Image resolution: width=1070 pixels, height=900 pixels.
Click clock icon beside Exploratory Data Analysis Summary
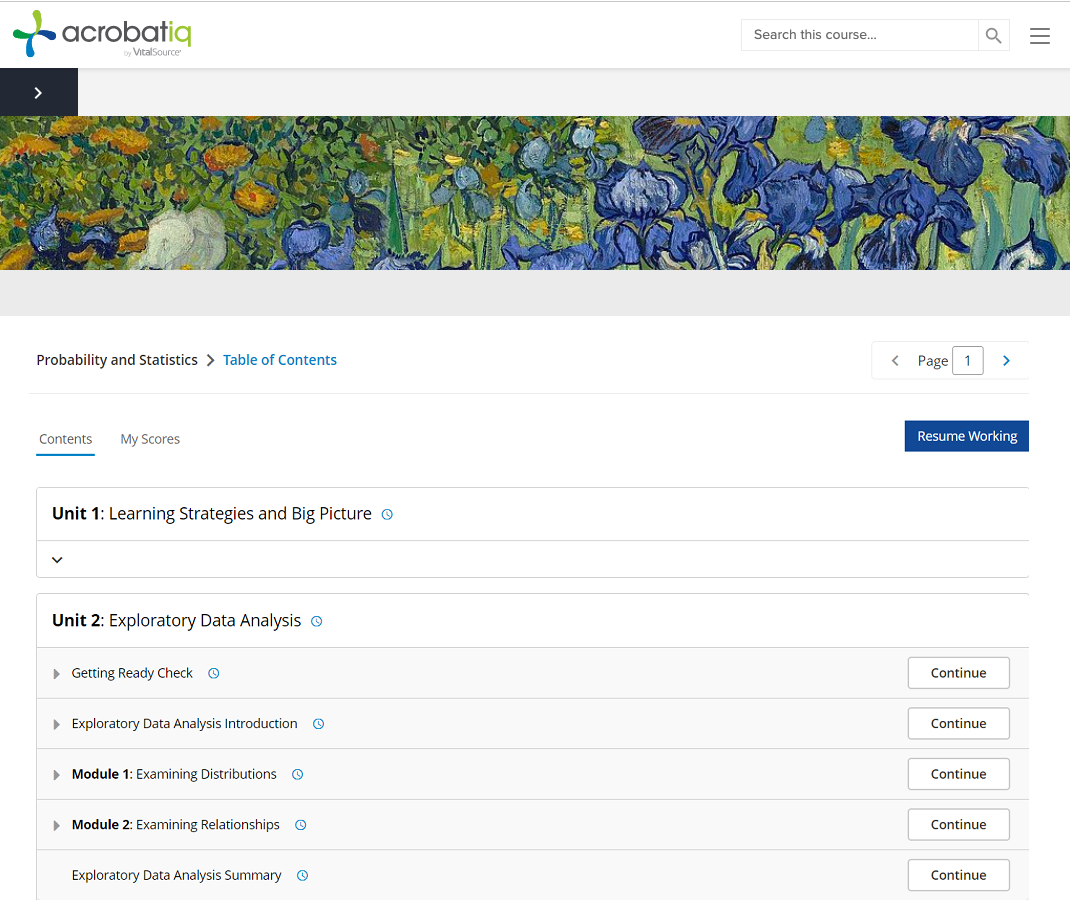click(302, 875)
